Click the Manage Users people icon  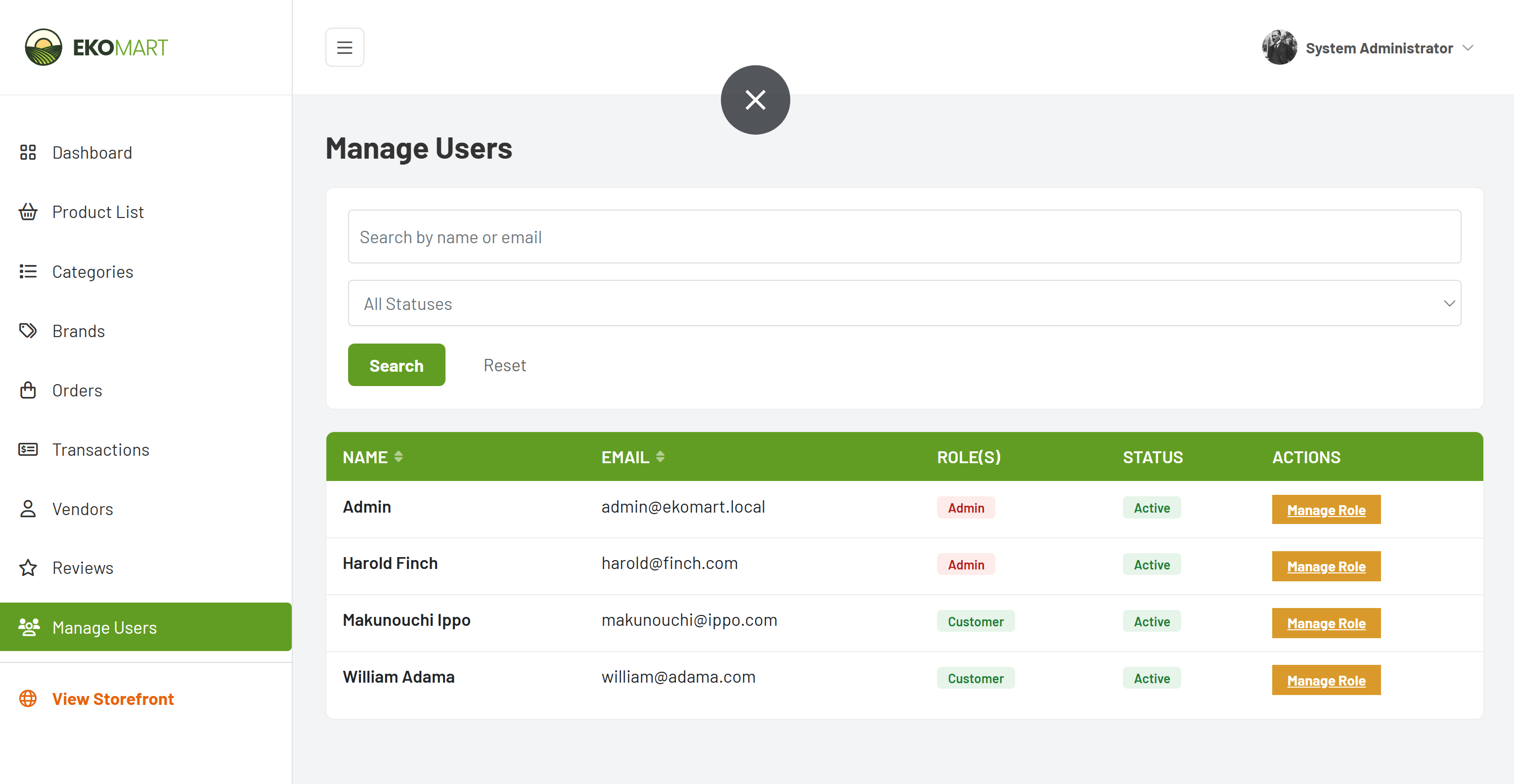click(29, 627)
